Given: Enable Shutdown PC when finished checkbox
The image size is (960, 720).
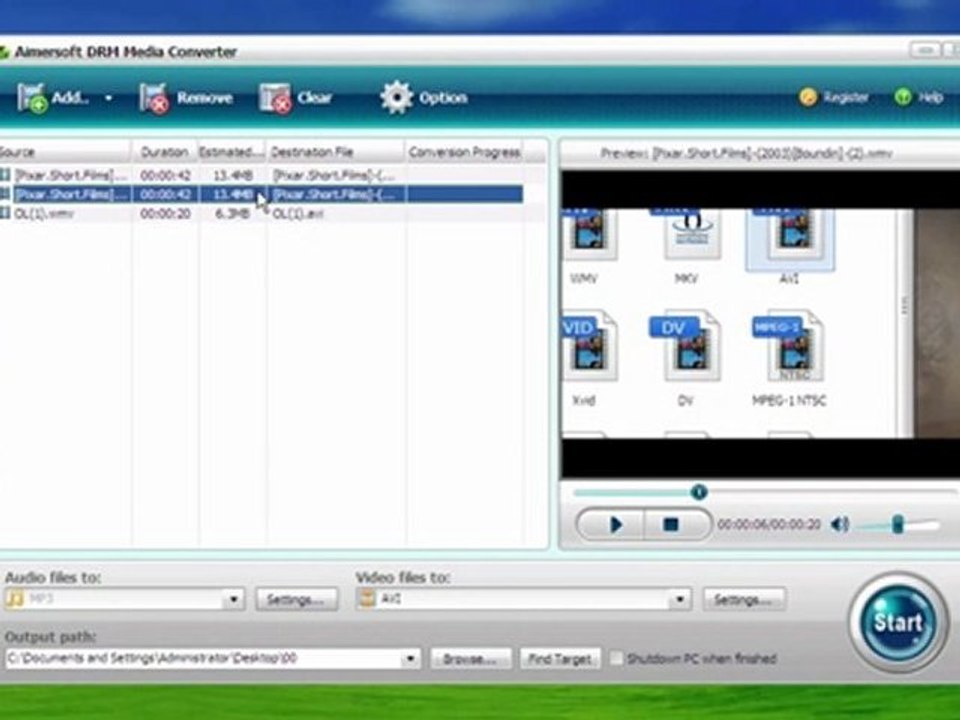Looking at the screenshot, I should [x=616, y=659].
